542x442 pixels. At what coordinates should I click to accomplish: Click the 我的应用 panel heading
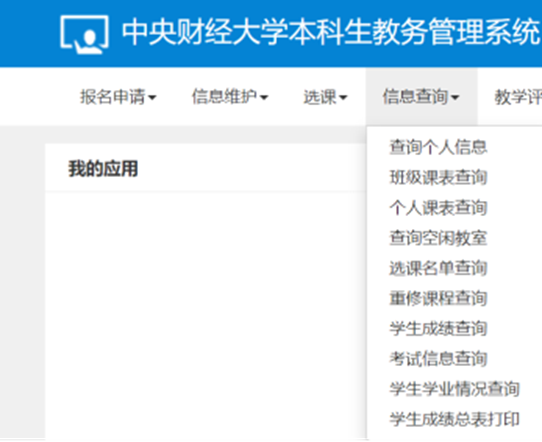click(x=103, y=169)
